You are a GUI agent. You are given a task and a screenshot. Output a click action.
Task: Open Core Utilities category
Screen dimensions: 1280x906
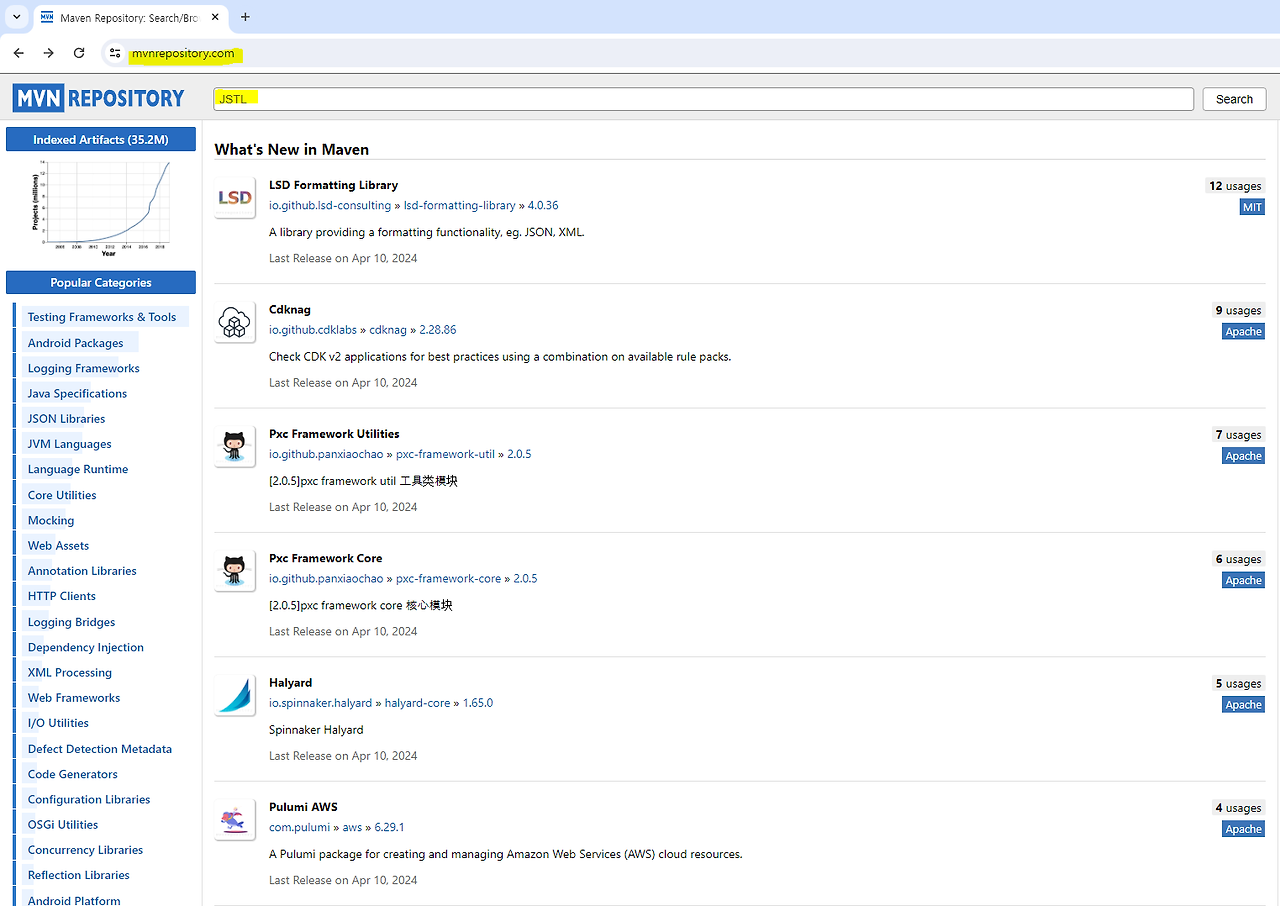click(x=62, y=495)
